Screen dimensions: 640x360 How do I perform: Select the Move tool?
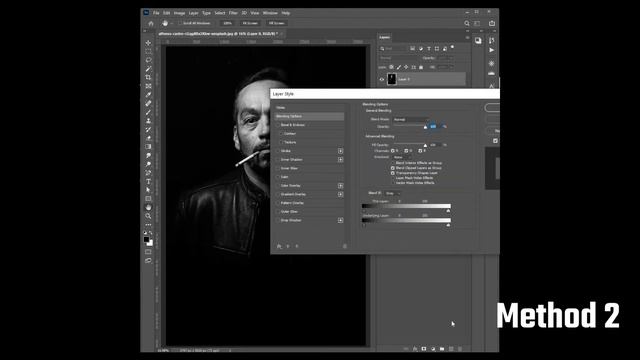[148, 43]
